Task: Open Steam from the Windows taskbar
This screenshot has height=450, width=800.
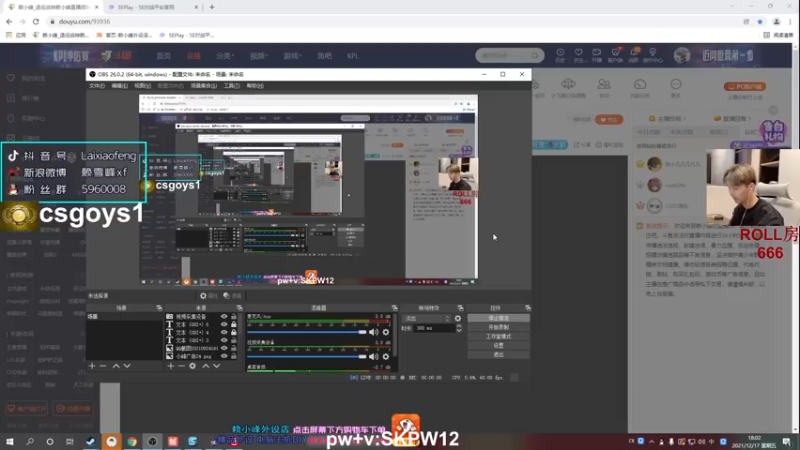Action: pyautogui.click(x=90, y=441)
